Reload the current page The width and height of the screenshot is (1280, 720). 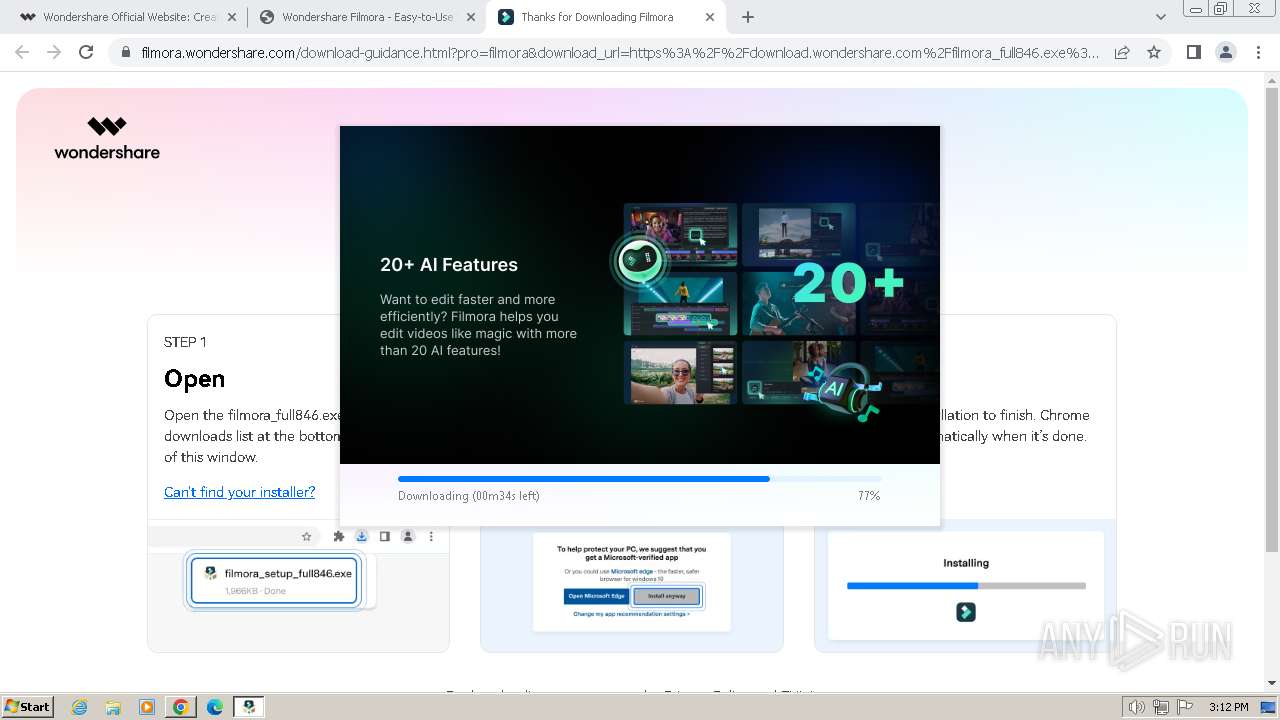(86, 52)
